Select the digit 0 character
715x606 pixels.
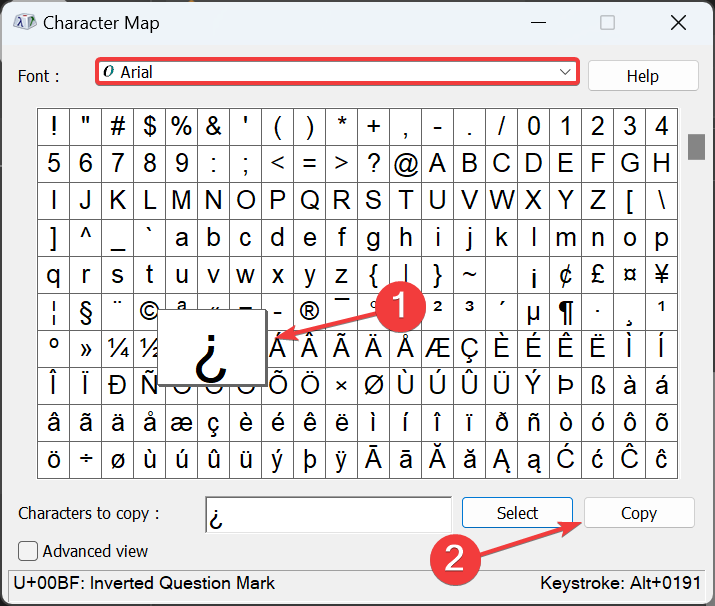tap(534, 127)
